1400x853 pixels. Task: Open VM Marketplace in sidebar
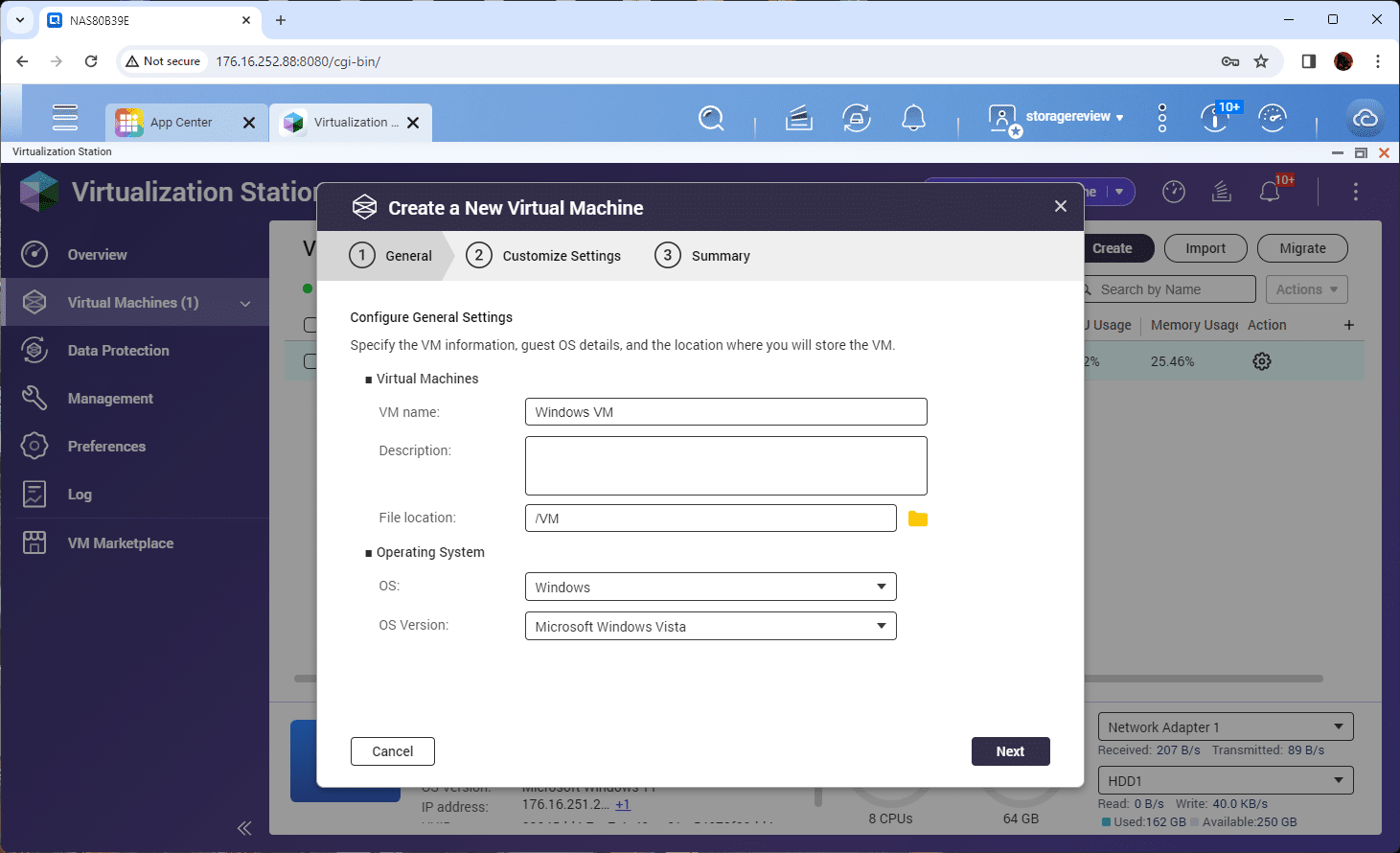(134, 542)
